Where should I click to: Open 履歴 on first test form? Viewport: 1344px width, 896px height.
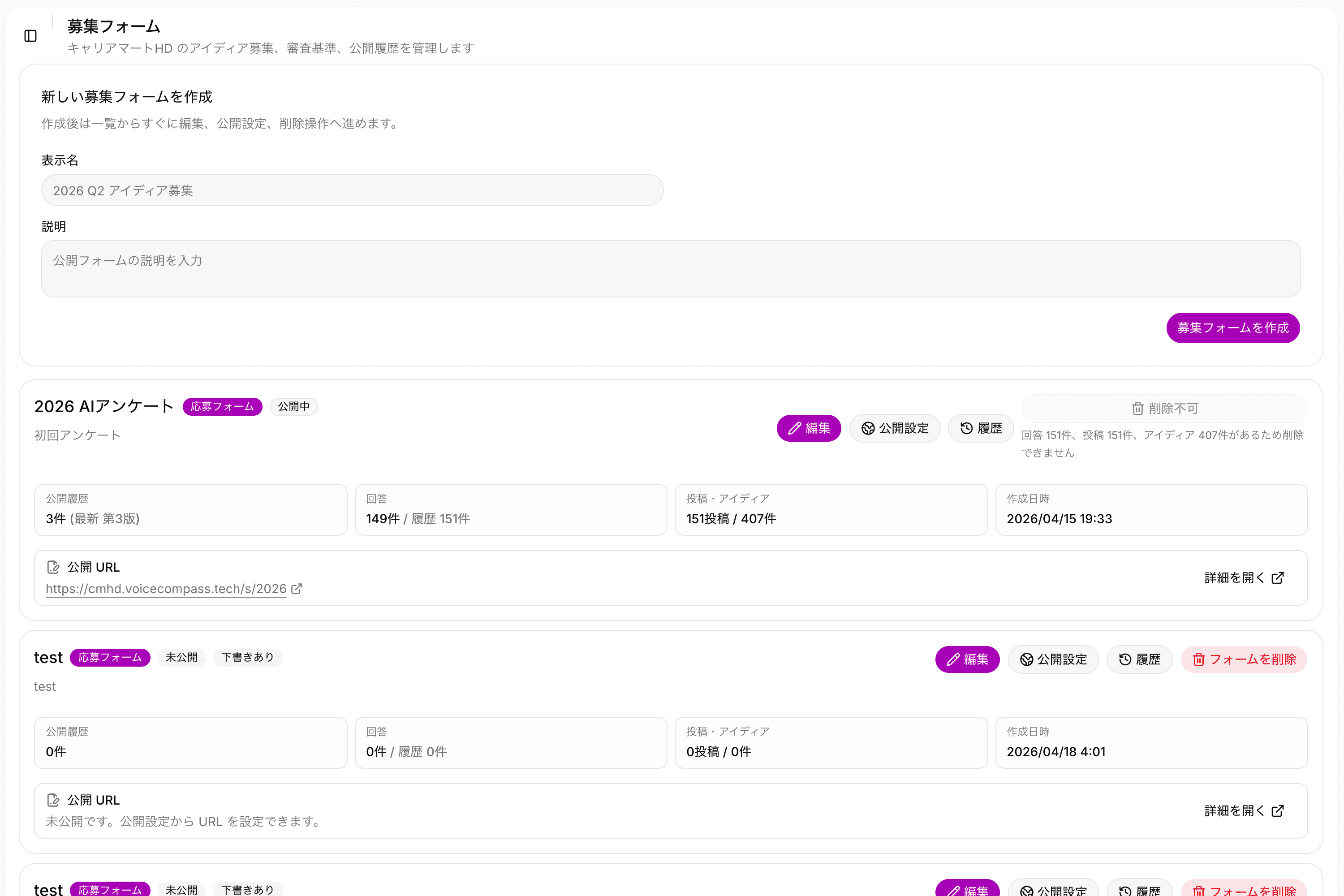click(x=1139, y=659)
